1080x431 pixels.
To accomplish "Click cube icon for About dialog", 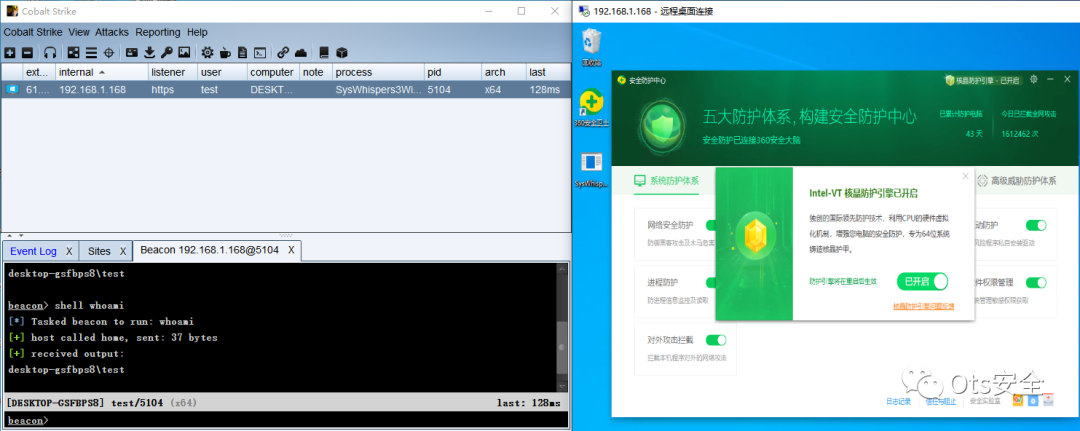I will [x=341, y=52].
